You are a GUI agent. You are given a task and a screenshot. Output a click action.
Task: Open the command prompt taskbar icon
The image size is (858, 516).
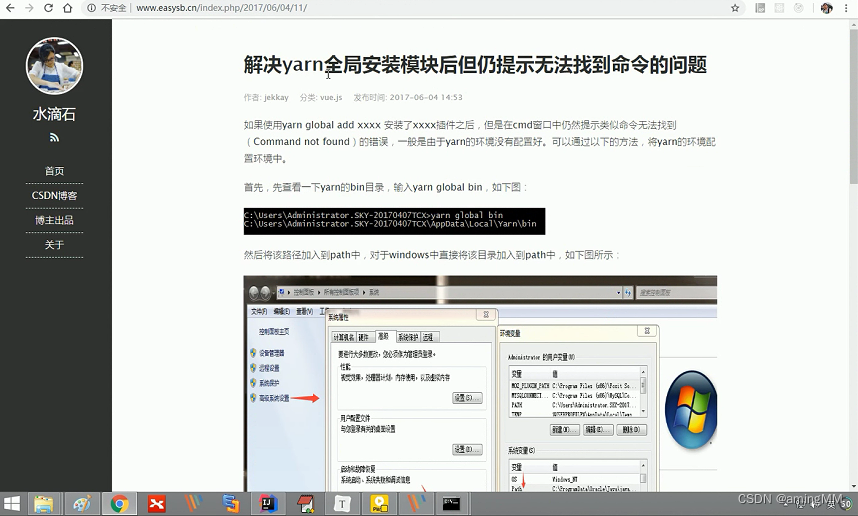tap(451, 503)
